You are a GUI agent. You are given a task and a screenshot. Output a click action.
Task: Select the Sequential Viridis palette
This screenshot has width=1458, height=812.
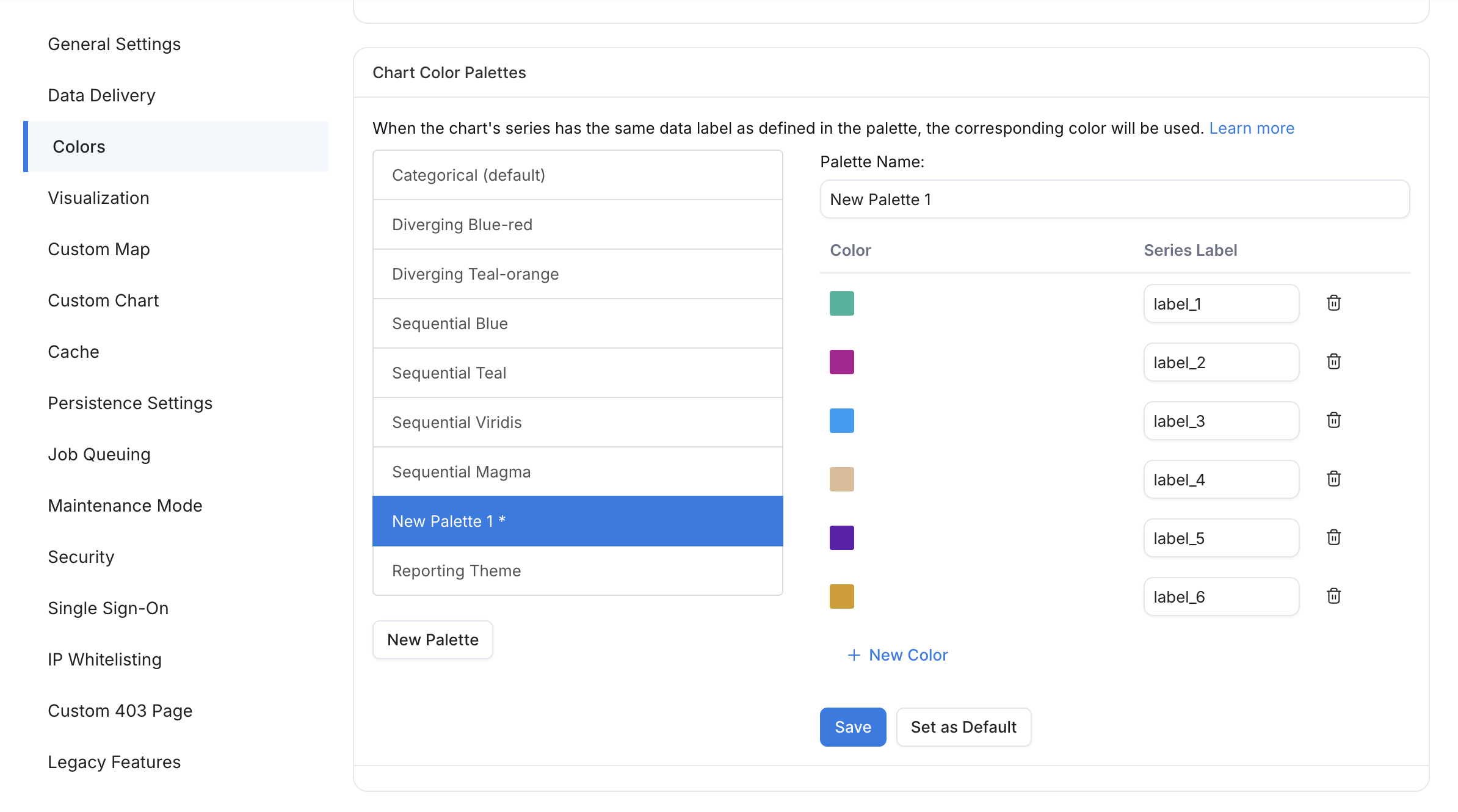pyautogui.click(x=578, y=422)
